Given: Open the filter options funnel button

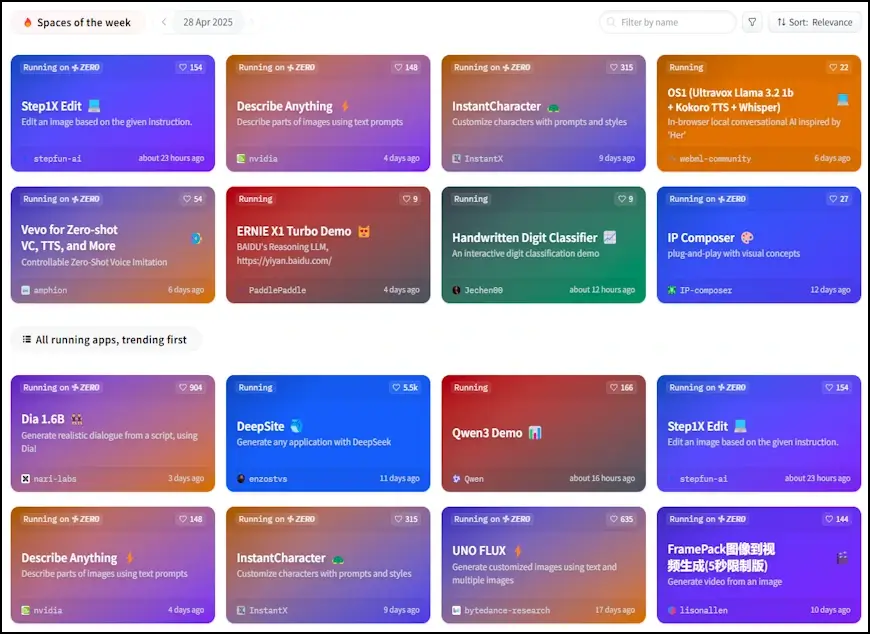Looking at the screenshot, I should point(752,22).
